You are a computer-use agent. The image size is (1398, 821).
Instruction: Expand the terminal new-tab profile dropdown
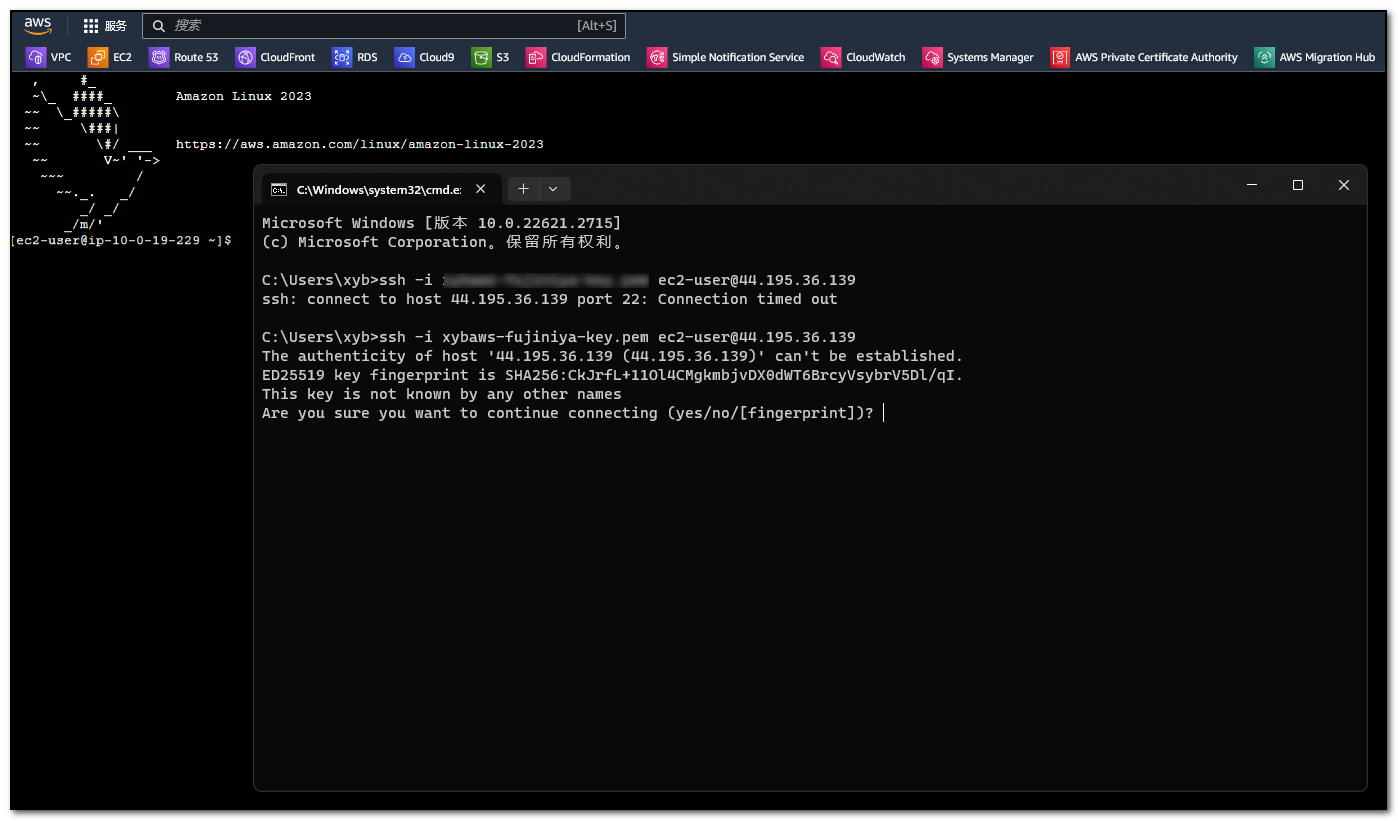coord(554,189)
